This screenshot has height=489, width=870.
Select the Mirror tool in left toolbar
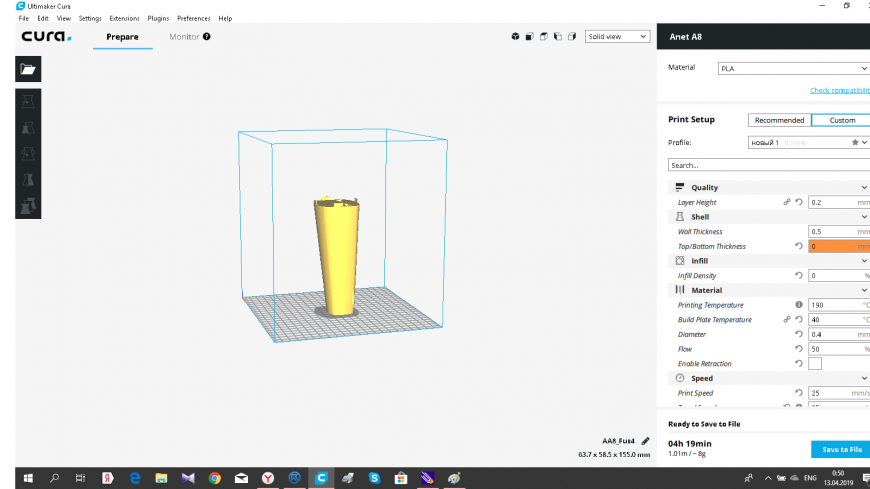(x=28, y=180)
